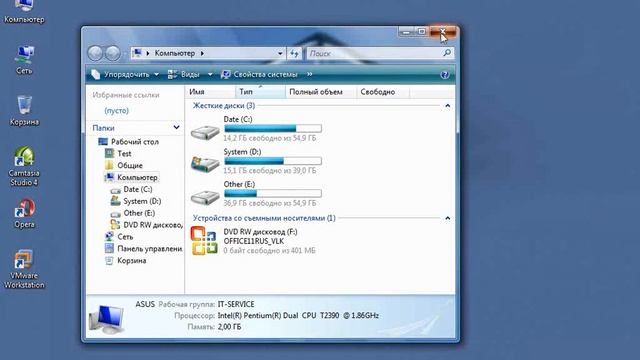
Task: Launch Camtasia Studio 4 from desktop
Action: pos(24,166)
